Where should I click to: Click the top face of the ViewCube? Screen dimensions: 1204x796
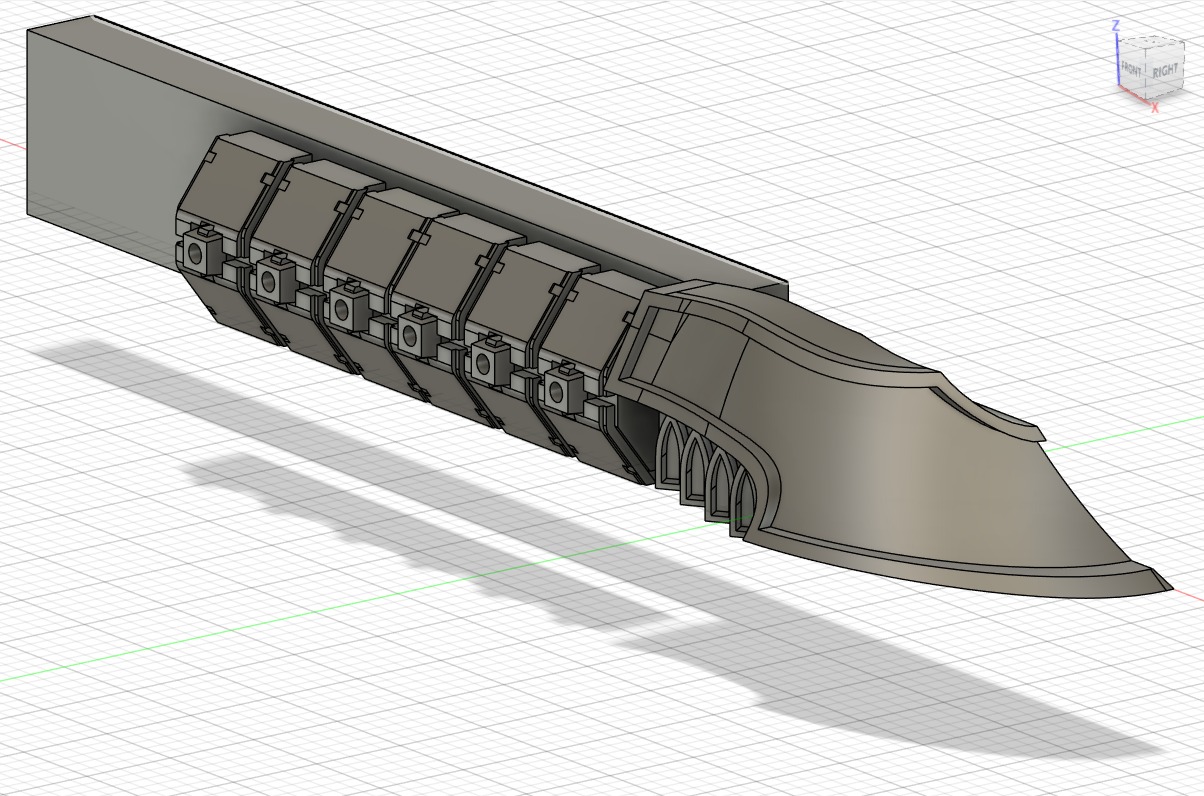1149,43
